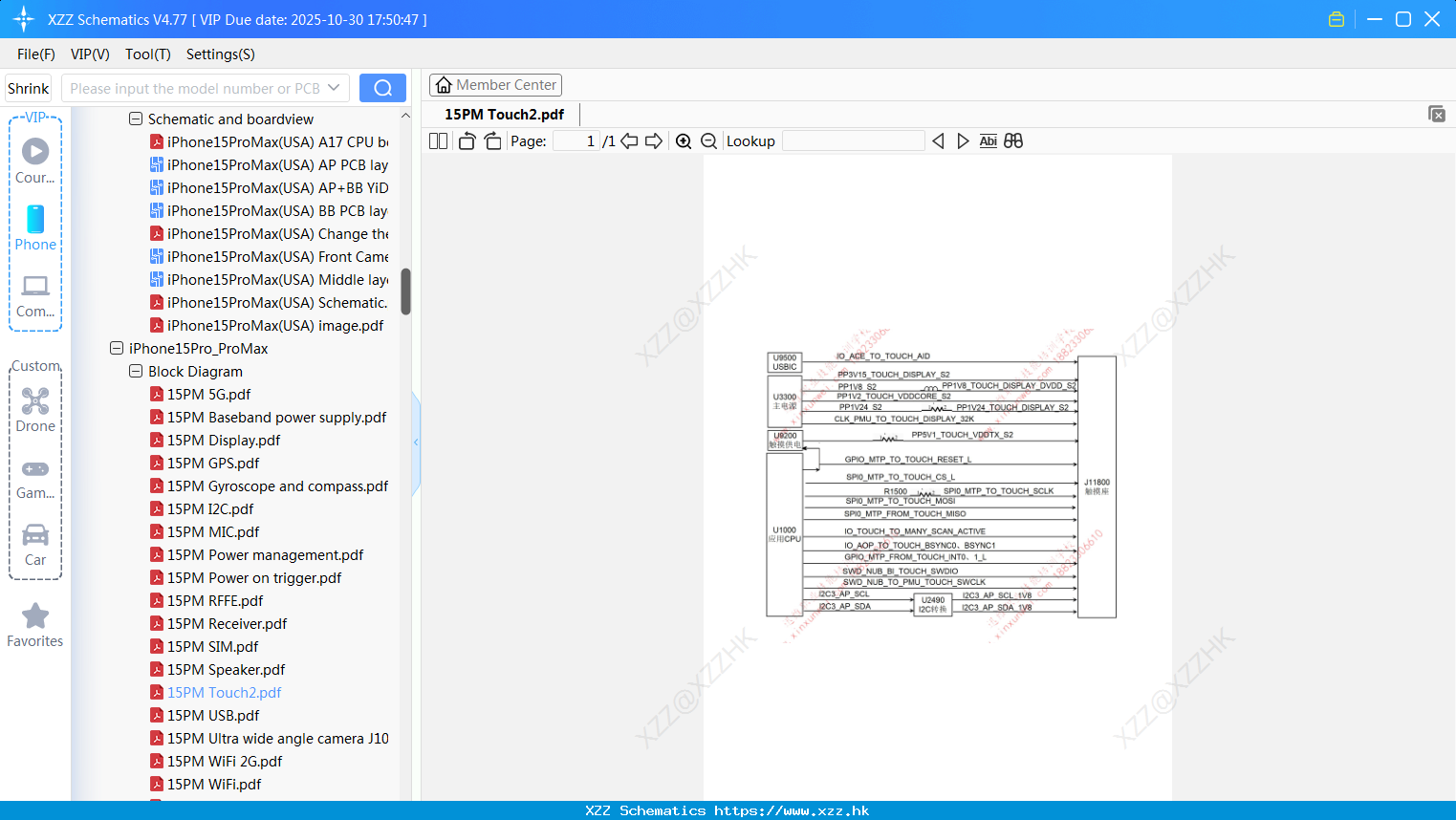
Task: Go to the previous page arrow
Action: point(629,141)
